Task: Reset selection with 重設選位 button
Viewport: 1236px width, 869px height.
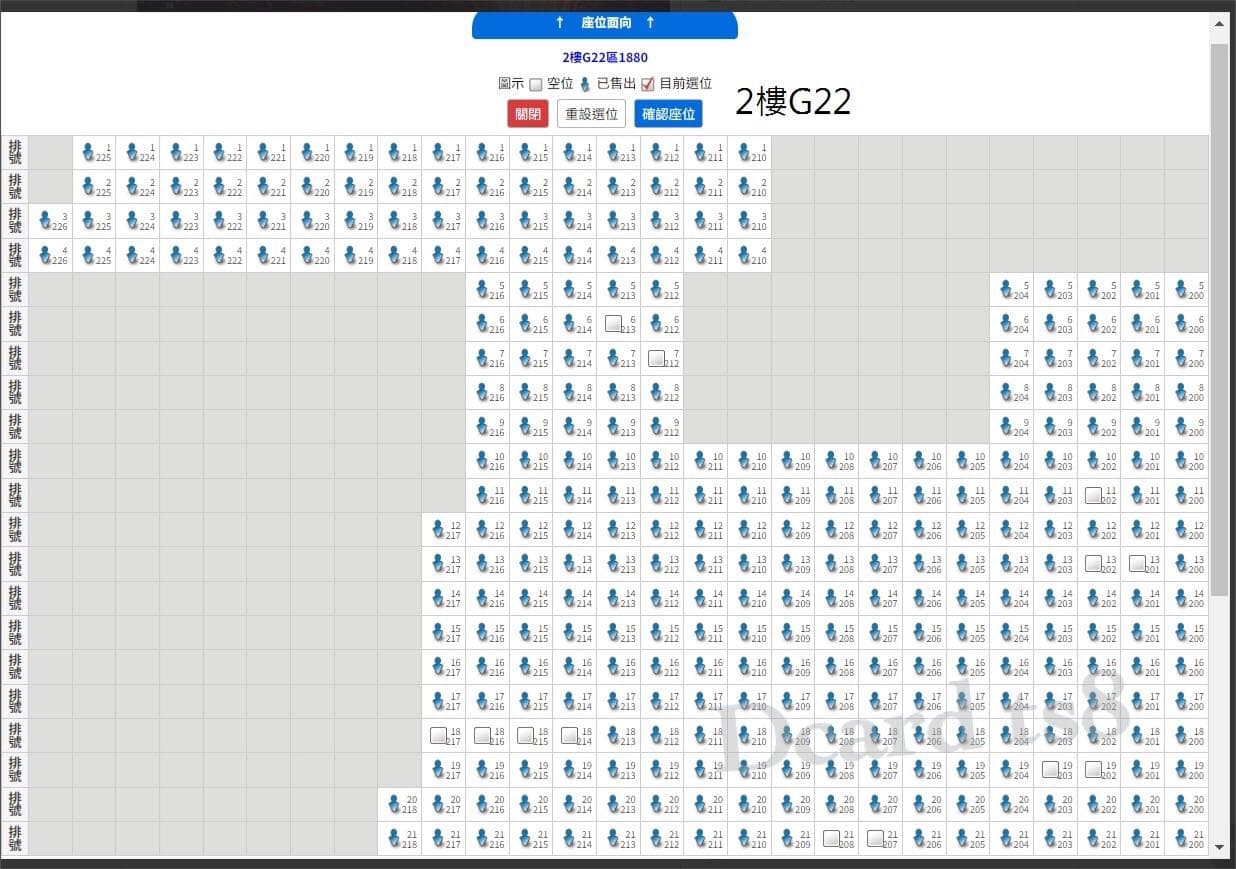Action: pyautogui.click(x=592, y=114)
